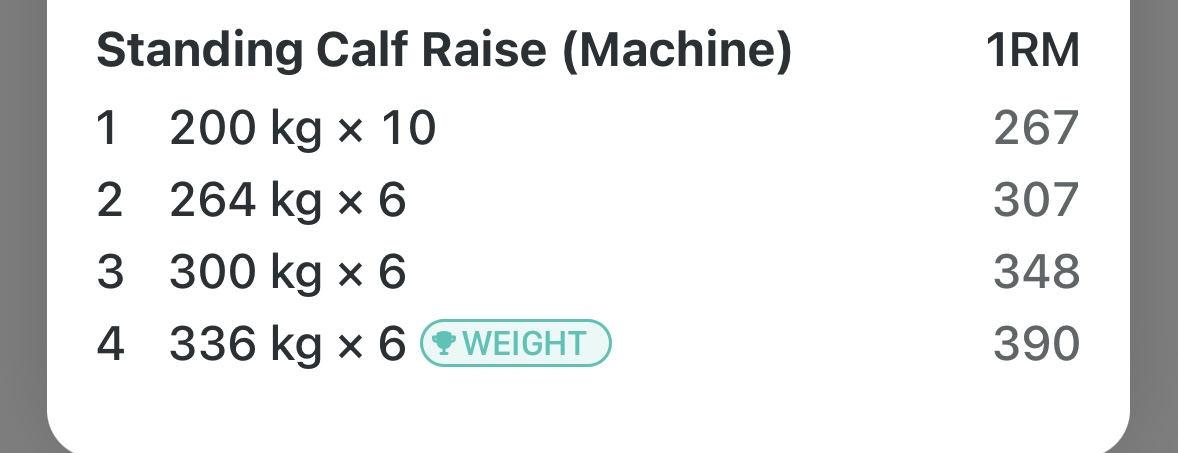Click the 264 kg × 6 set entry

[288, 201]
